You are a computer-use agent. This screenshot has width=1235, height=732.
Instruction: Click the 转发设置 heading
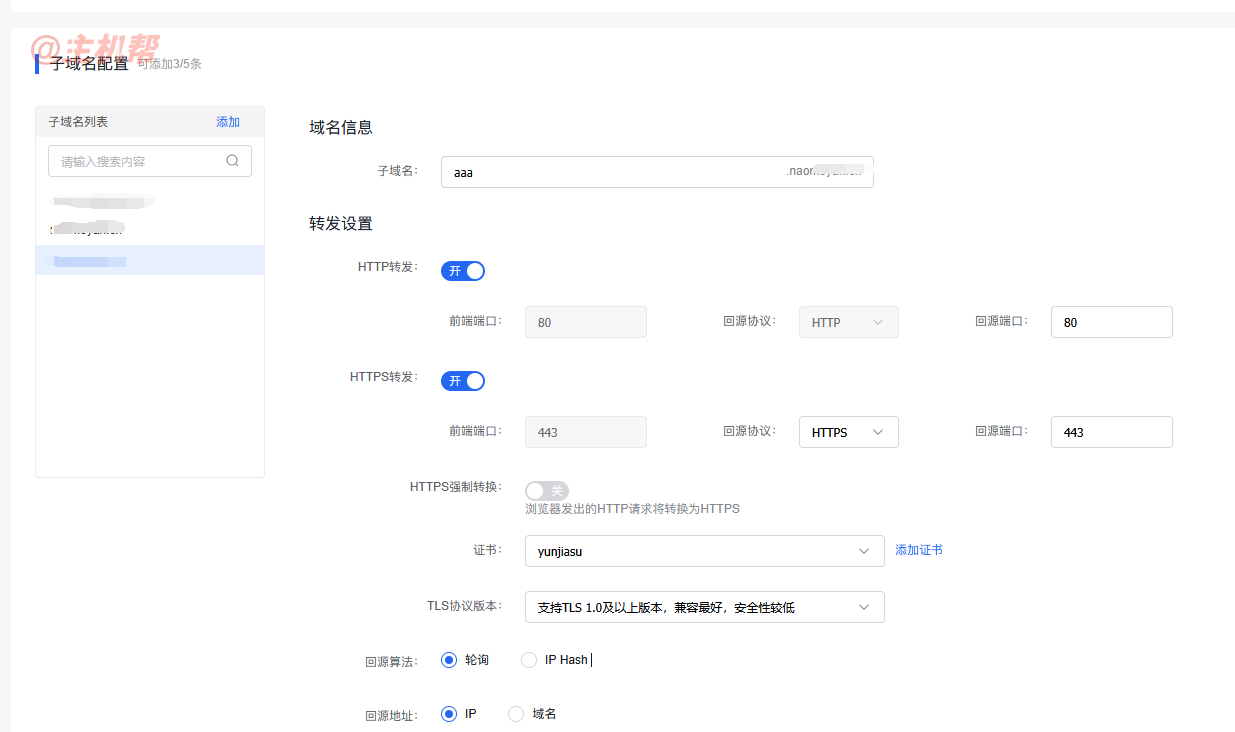click(341, 223)
